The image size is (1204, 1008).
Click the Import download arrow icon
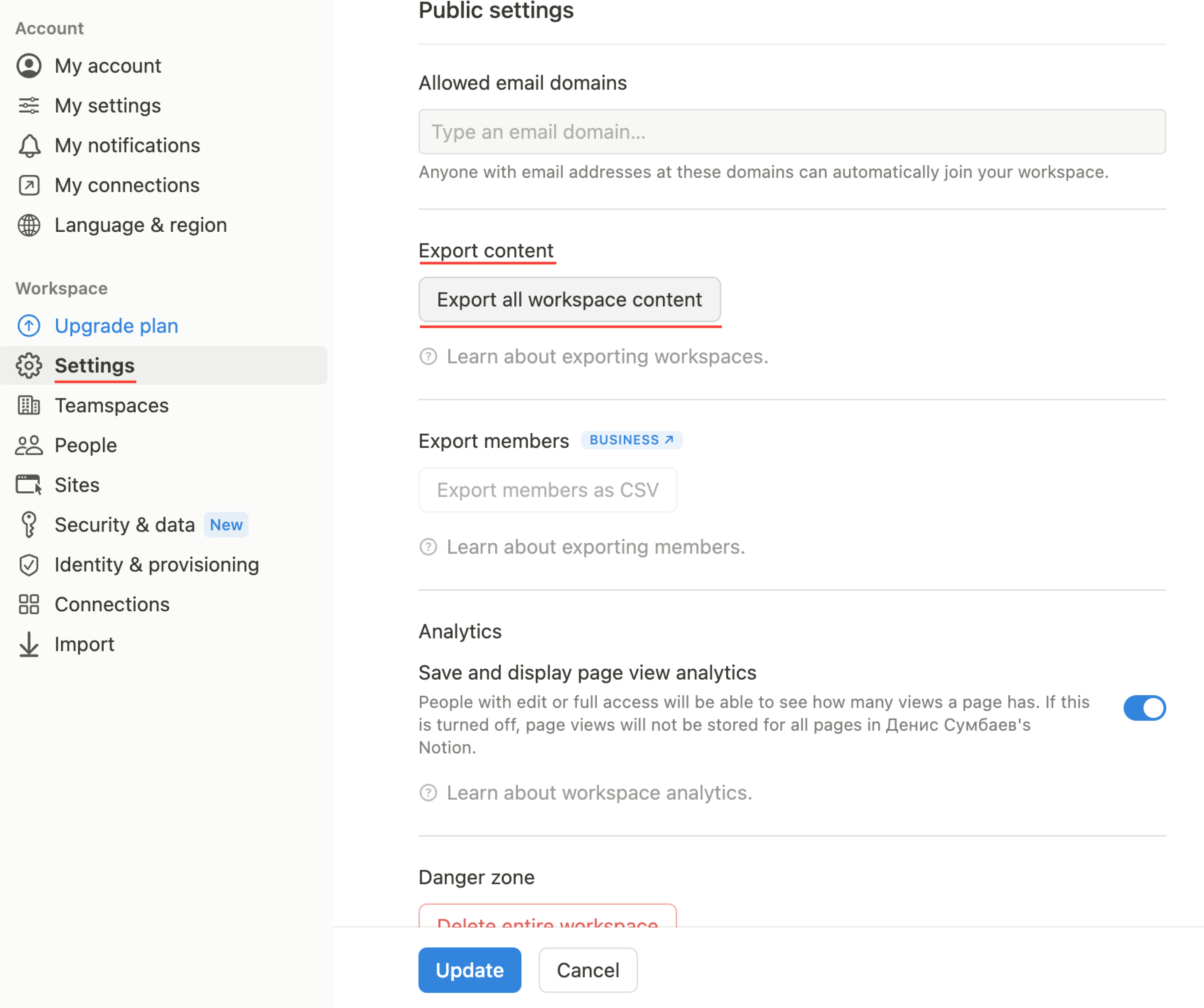click(x=29, y=644)
